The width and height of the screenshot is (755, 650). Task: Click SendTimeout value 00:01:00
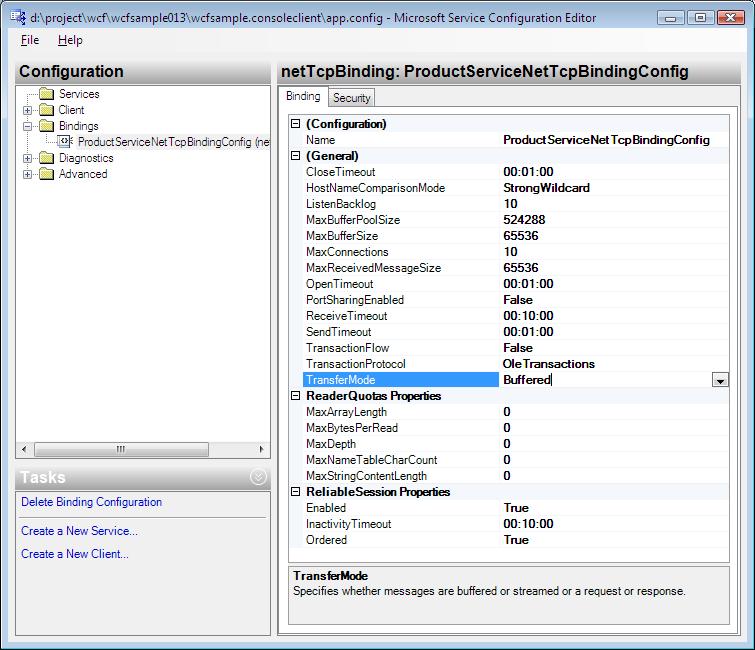(528, 332)
